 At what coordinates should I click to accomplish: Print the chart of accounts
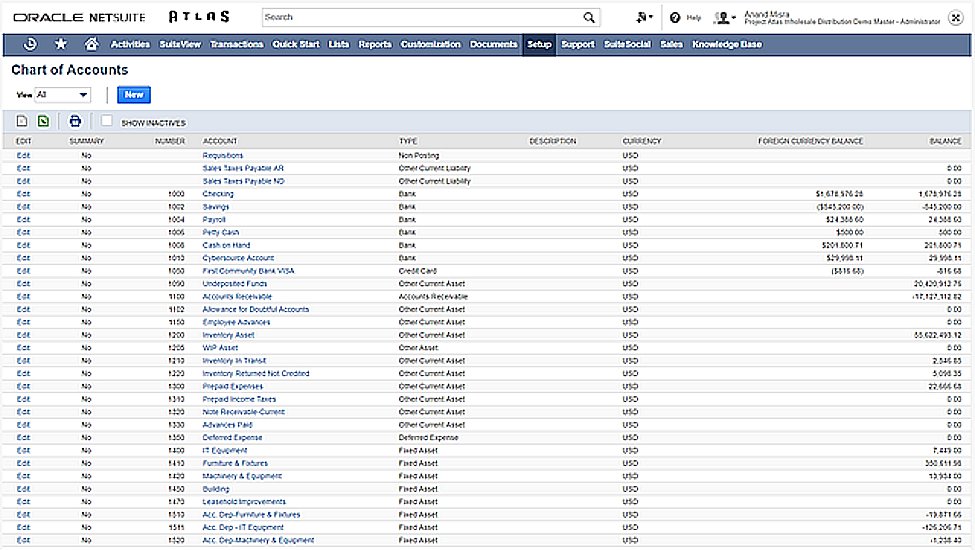(75, 122)
